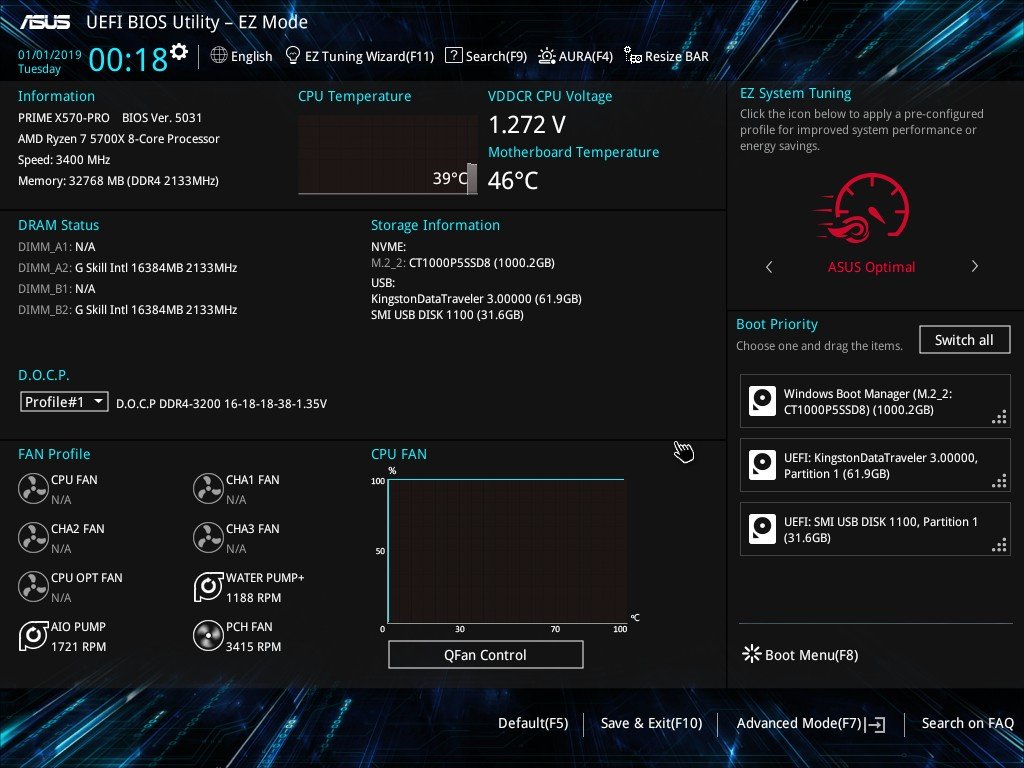Click the CHA1 FAN icon
The width and height of the screenshot is (1024, 768).
[x=208, y=489]
